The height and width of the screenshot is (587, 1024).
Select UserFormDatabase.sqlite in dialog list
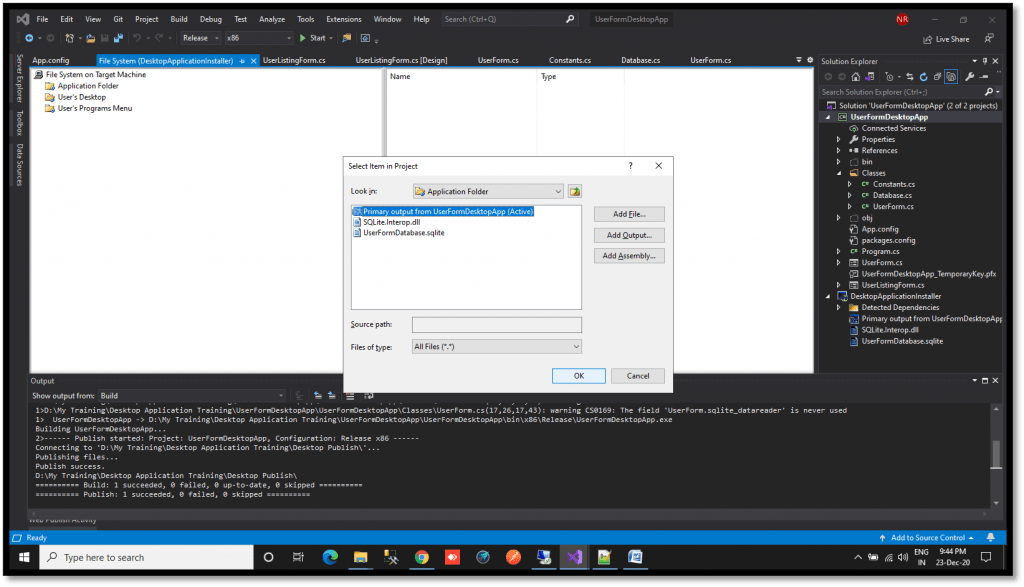point(404,232)
